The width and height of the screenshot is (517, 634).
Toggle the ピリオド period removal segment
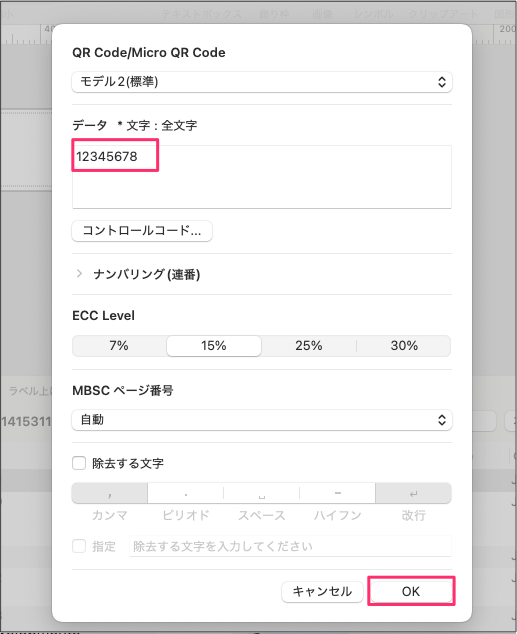(x=186, y=493)
